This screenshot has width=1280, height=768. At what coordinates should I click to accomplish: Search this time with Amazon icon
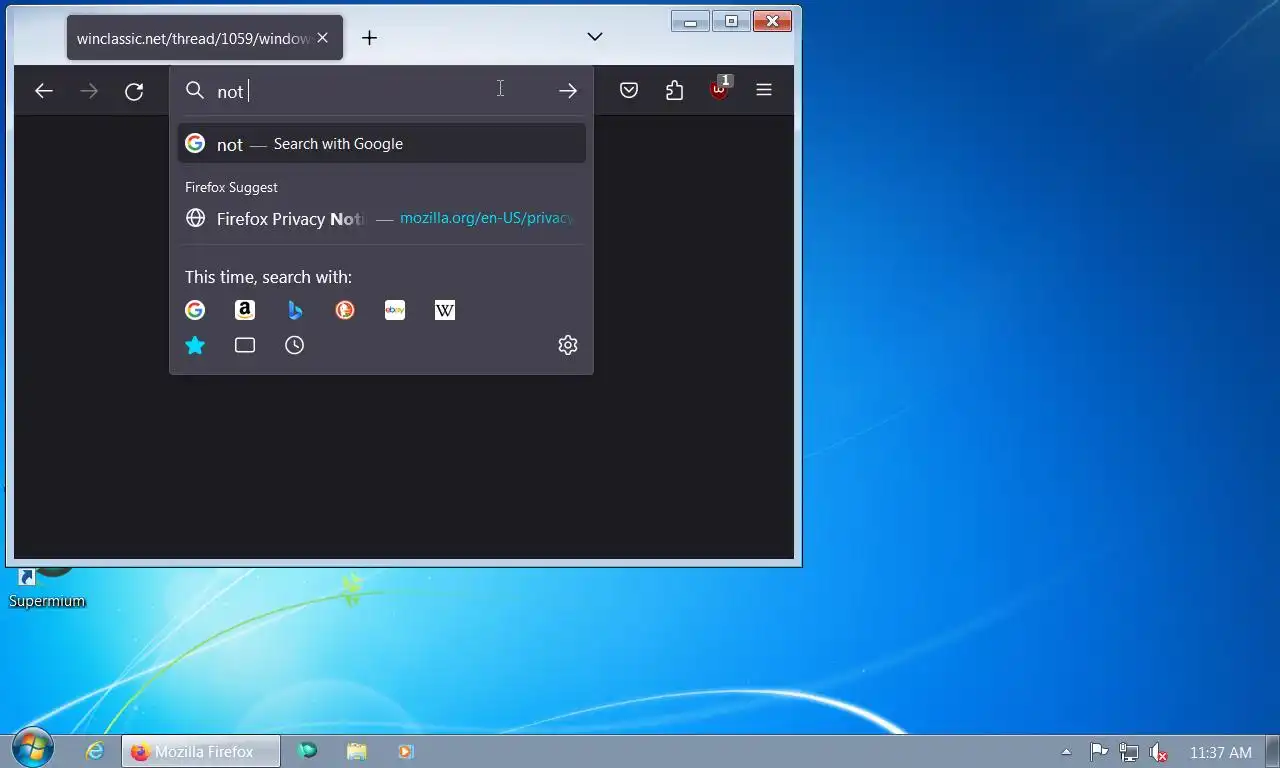tap(245, 310)
